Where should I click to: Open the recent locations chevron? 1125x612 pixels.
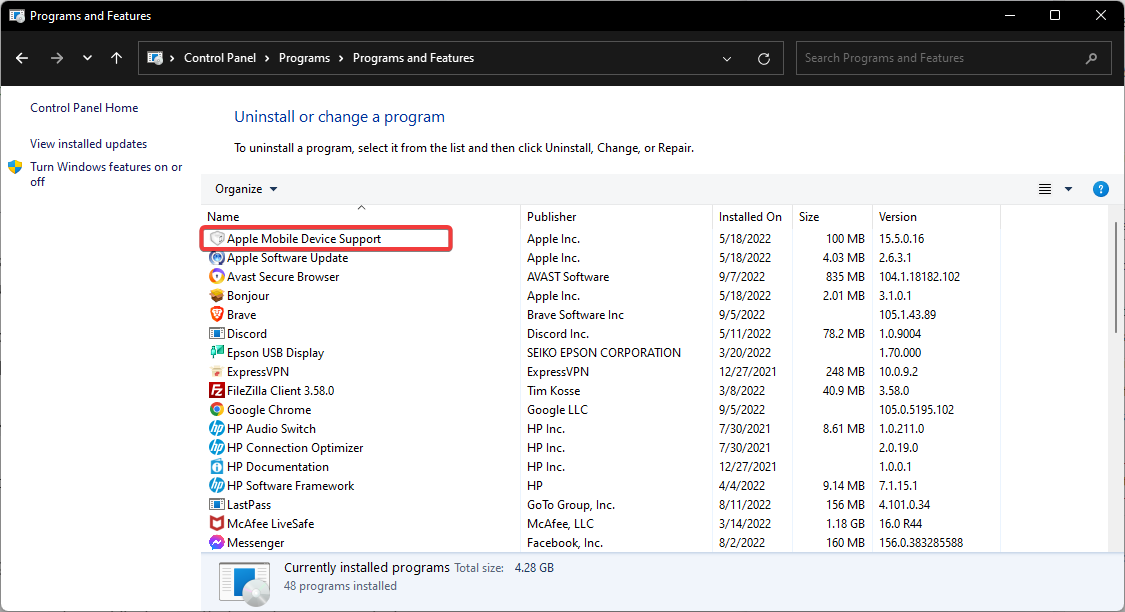tap(87, 58)
